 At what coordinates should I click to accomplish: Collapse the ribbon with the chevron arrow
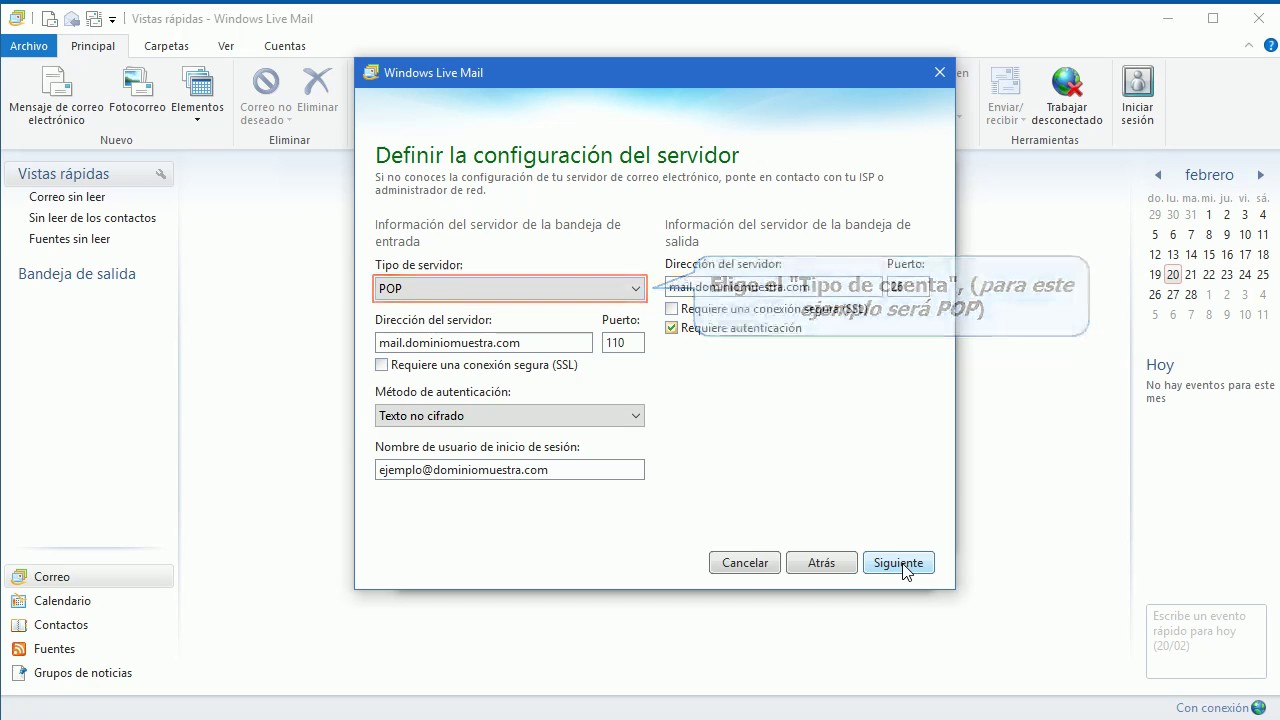1249,45
